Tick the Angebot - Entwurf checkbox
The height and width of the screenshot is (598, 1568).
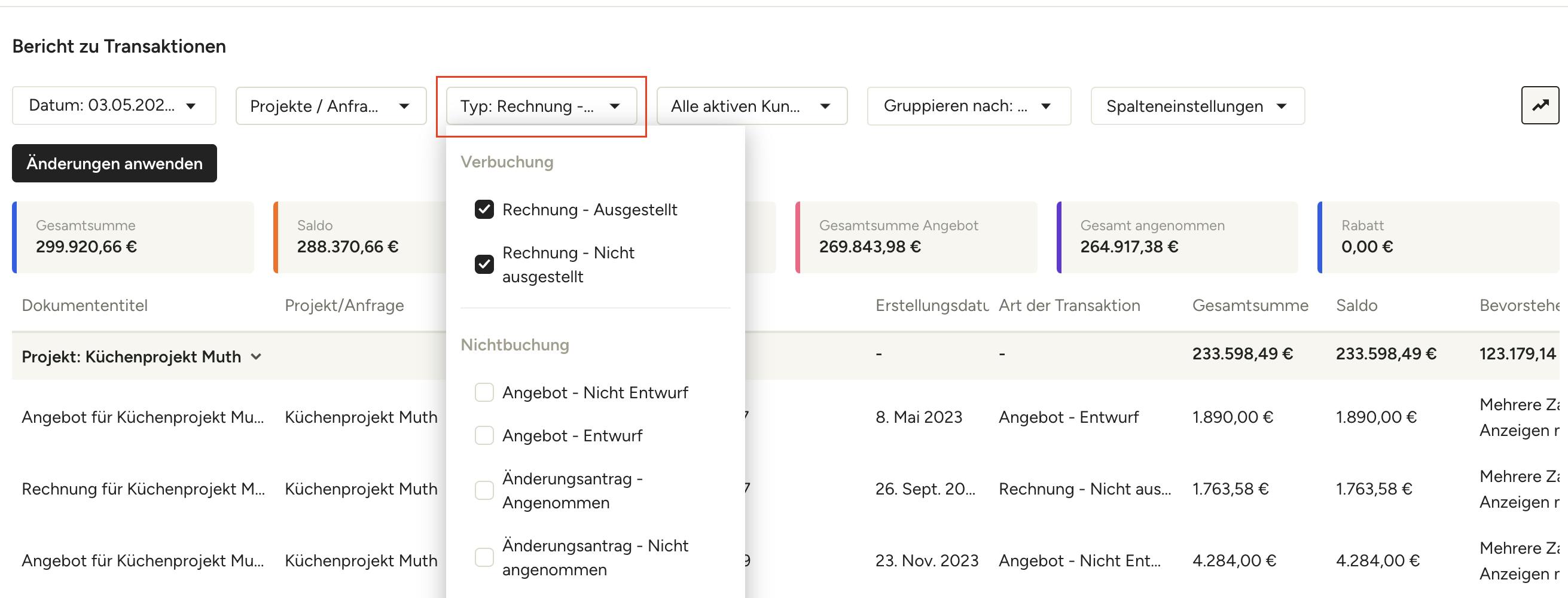click(x=484, y=435)
